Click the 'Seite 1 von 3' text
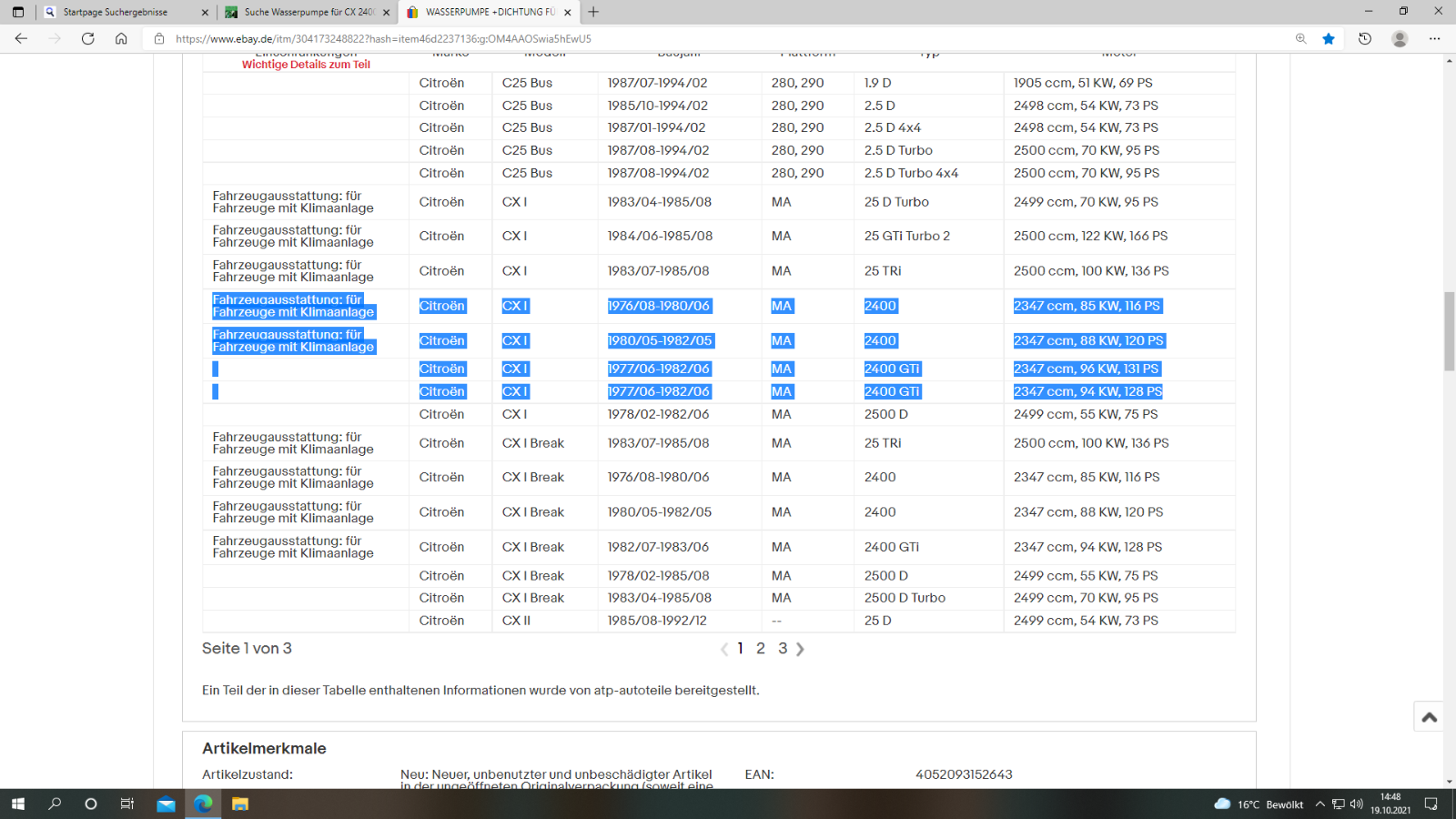The height and width of the screenshot is (819, 1456). [x=247, y=649]
